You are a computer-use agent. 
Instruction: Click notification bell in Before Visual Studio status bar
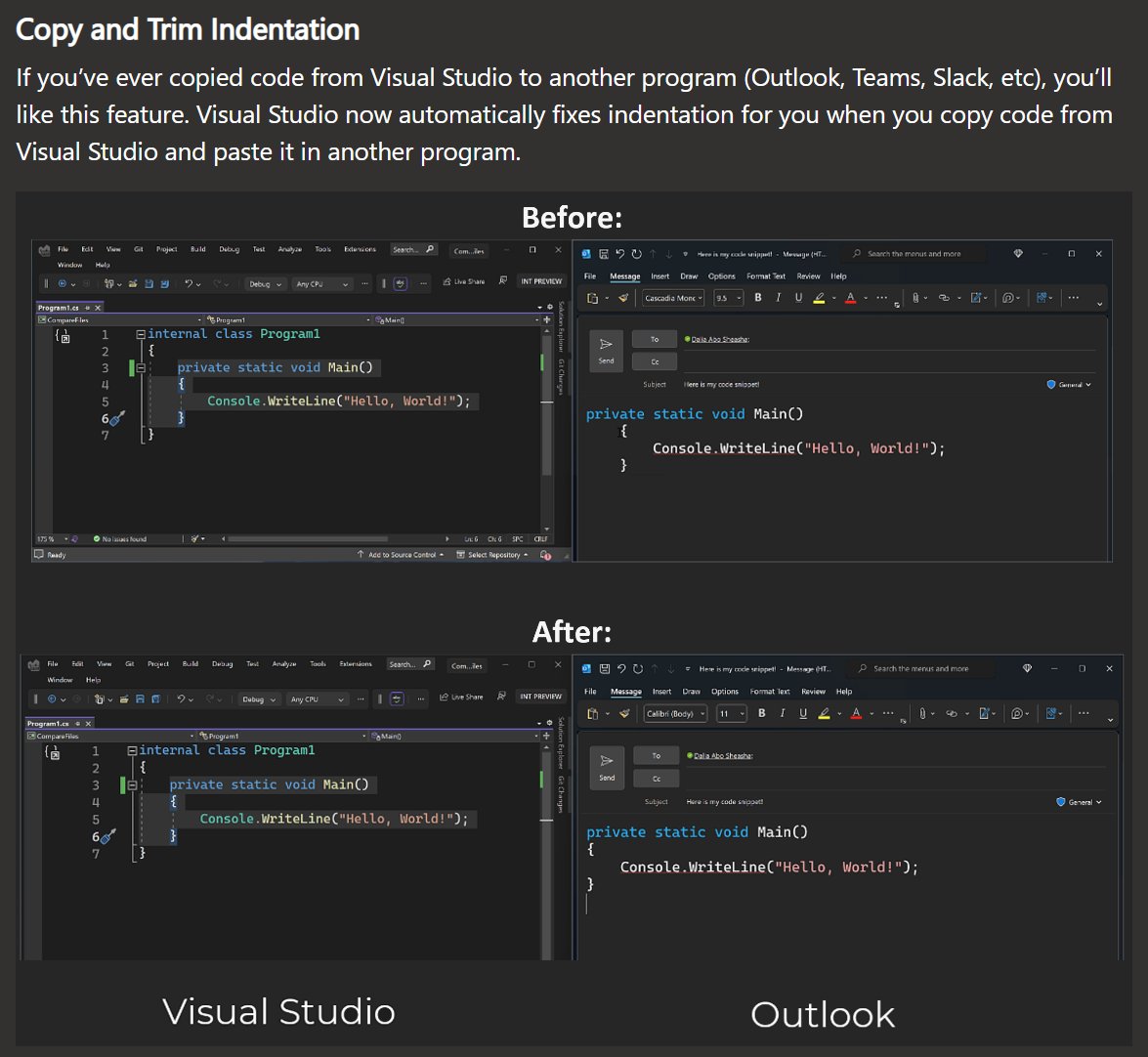coord(545,555)
